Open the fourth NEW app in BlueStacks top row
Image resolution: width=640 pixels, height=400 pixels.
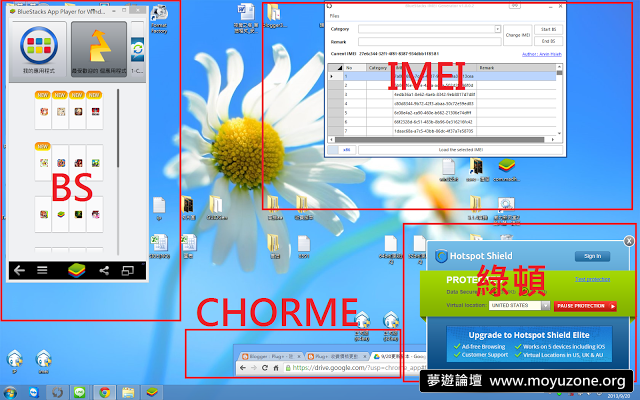95,111
